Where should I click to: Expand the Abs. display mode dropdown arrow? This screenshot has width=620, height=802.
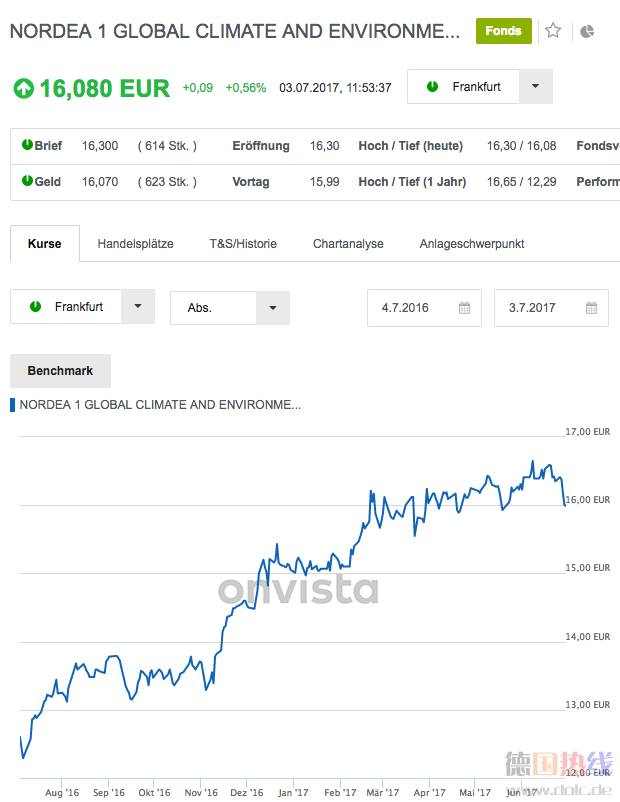273,308
